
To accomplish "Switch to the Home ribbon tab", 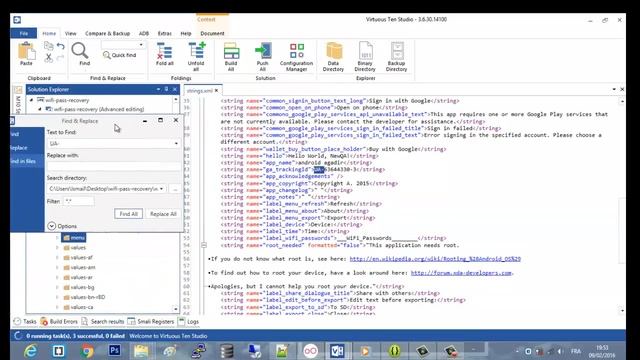I will (x=49, y=33).
